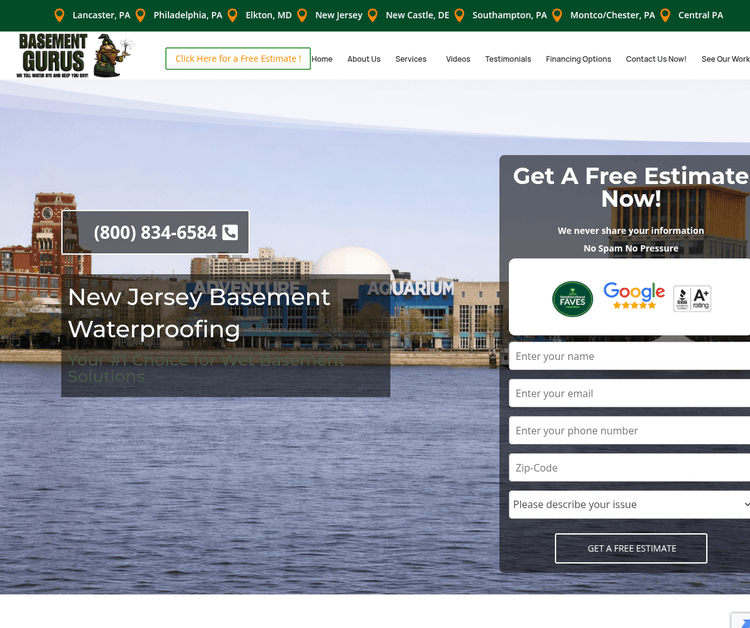Call (800) 834-6584 via the phone button
The image size is (750, 628).
155,232
